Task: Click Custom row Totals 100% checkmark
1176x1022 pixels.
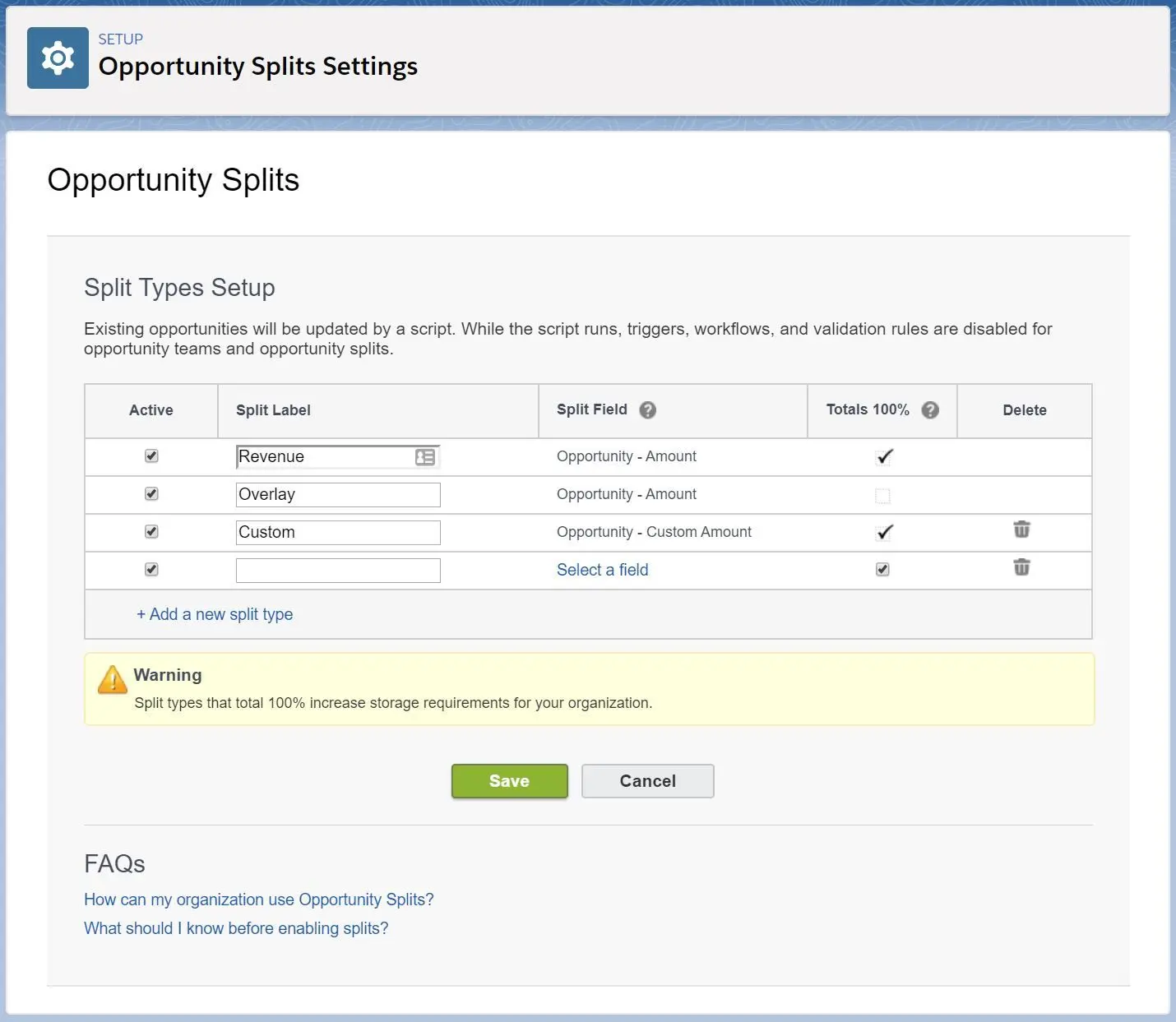Action: coord(884,532)
